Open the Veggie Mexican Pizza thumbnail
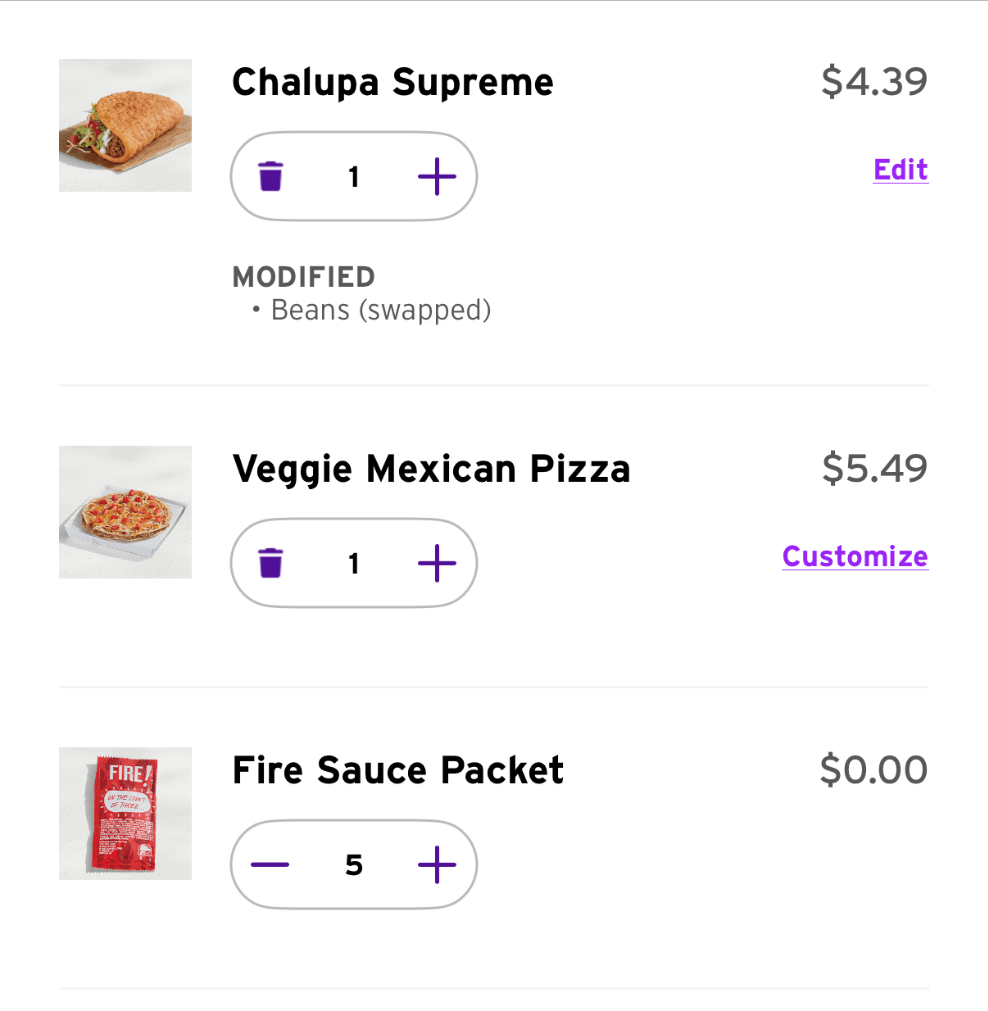The height and width of the screenshot is (1011, 988). coord(125,512)
